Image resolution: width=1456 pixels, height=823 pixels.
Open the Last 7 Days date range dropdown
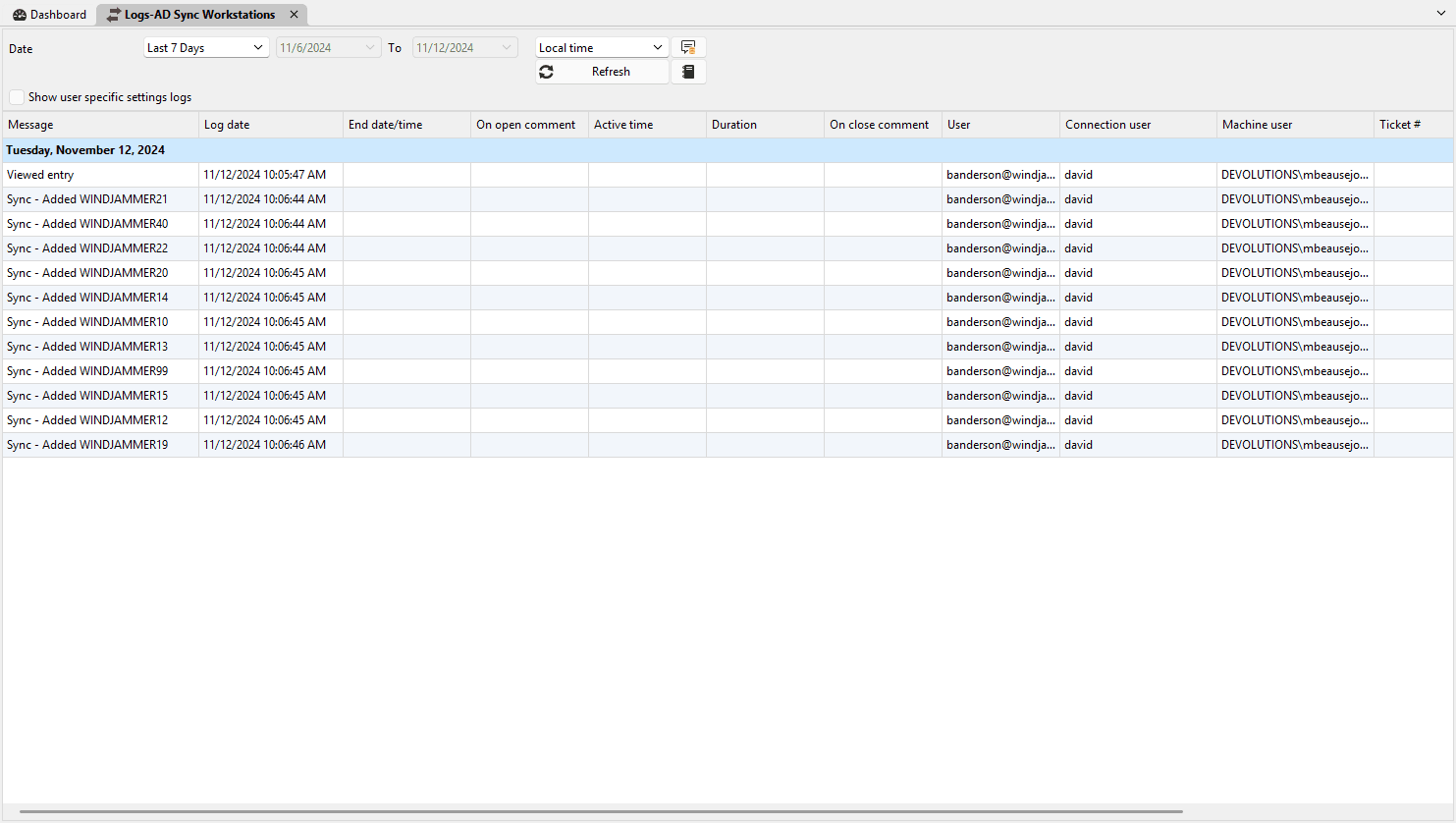[x=206, y=47]
